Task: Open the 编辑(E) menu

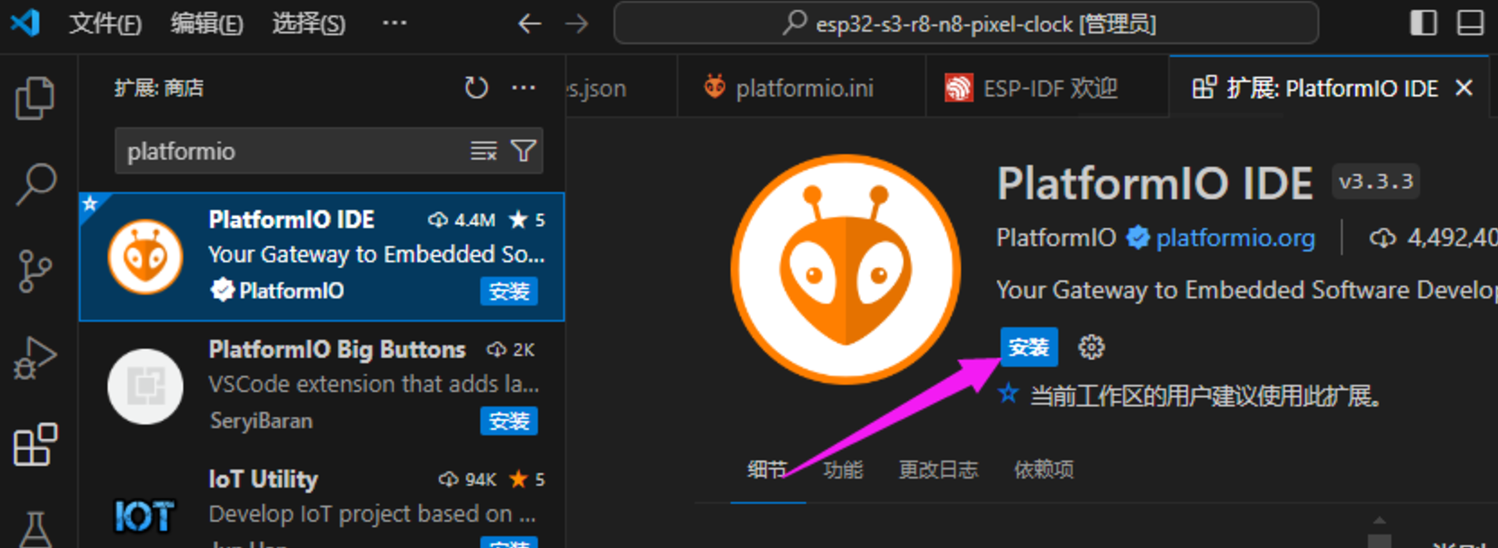Action: [x=206, y=23]
